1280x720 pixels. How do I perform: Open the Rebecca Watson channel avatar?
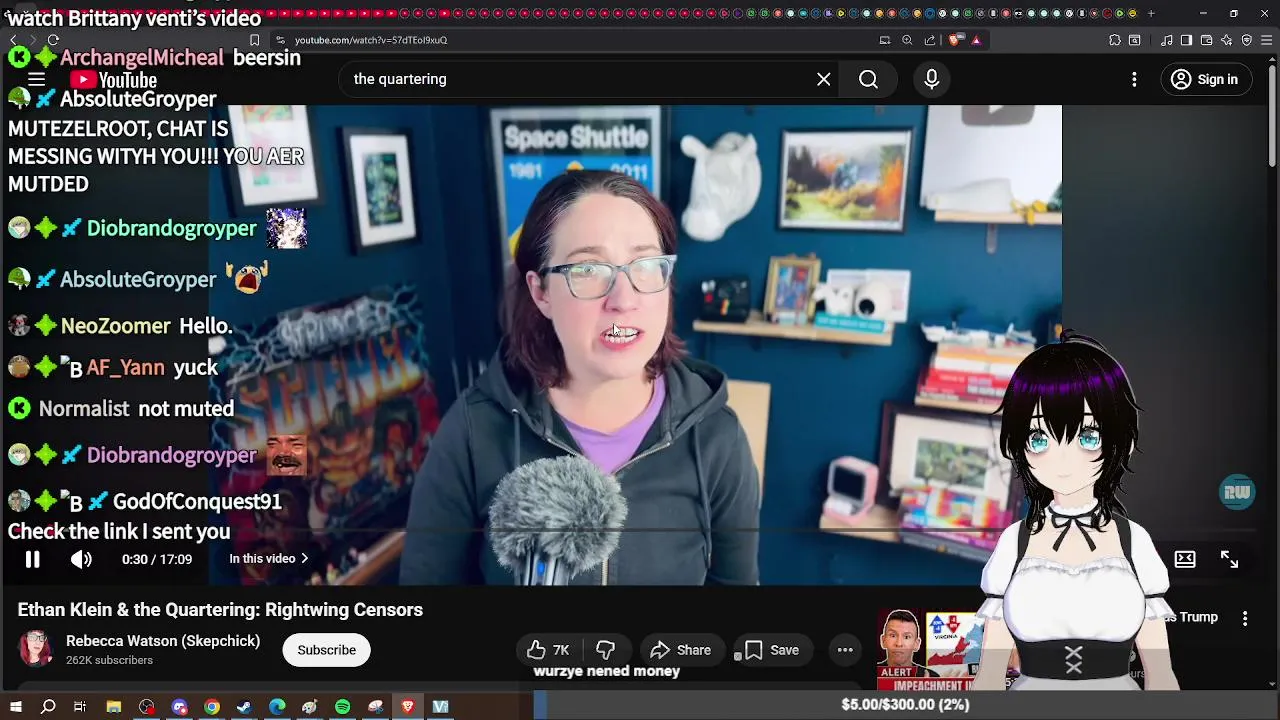[x=36, y=650]
